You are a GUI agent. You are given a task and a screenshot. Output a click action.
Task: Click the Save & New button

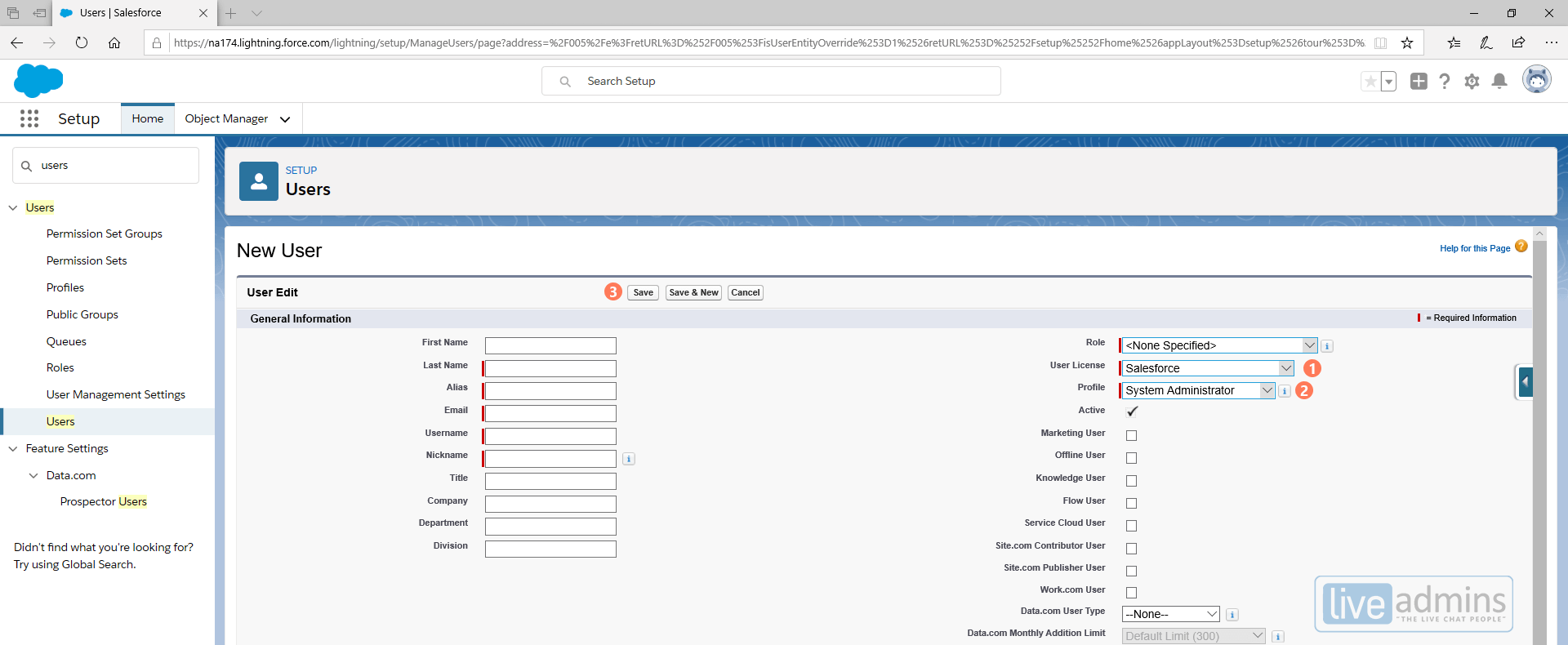693,292
